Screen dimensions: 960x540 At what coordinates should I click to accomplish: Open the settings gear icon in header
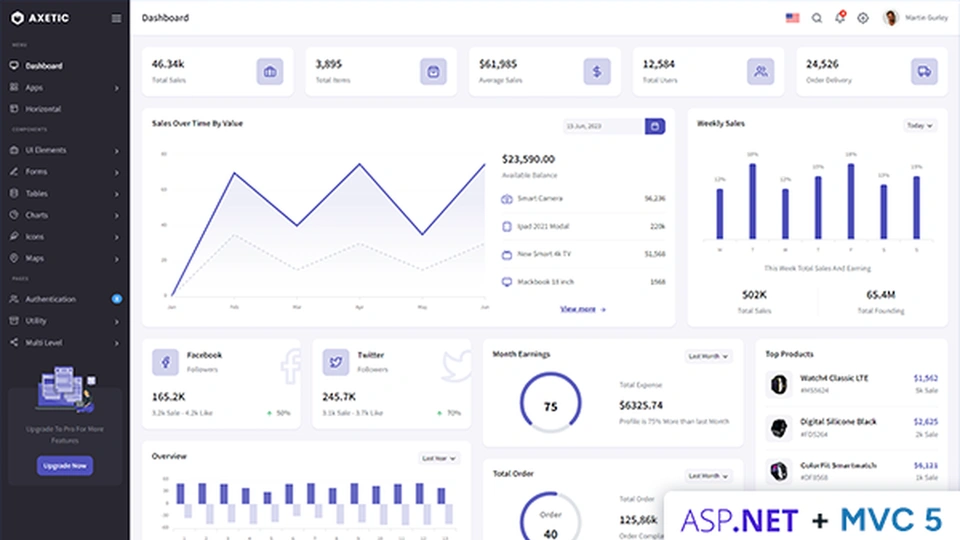(x=862, y=18)
